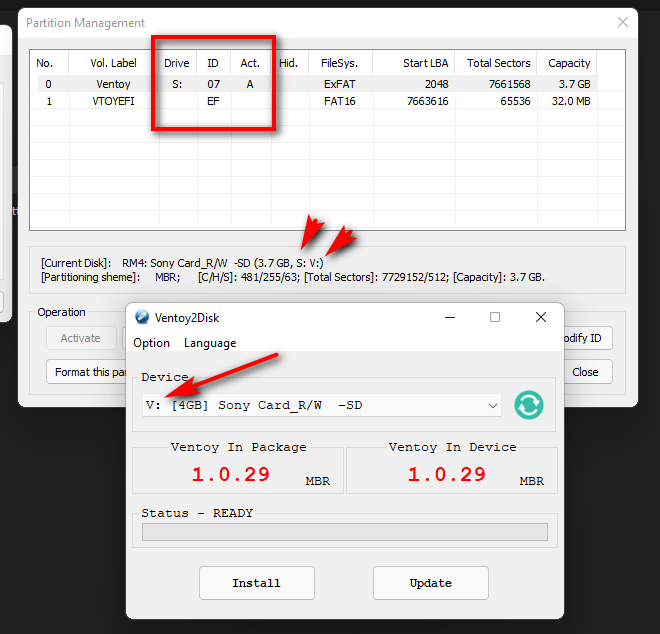Click the Capacity column header
660x634 pixels.
point(569,63)
